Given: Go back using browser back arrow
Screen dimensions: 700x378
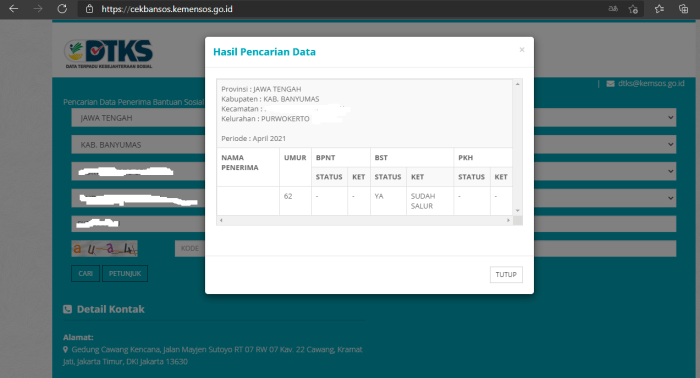Looking at the screenshot, I should (13, 9).
